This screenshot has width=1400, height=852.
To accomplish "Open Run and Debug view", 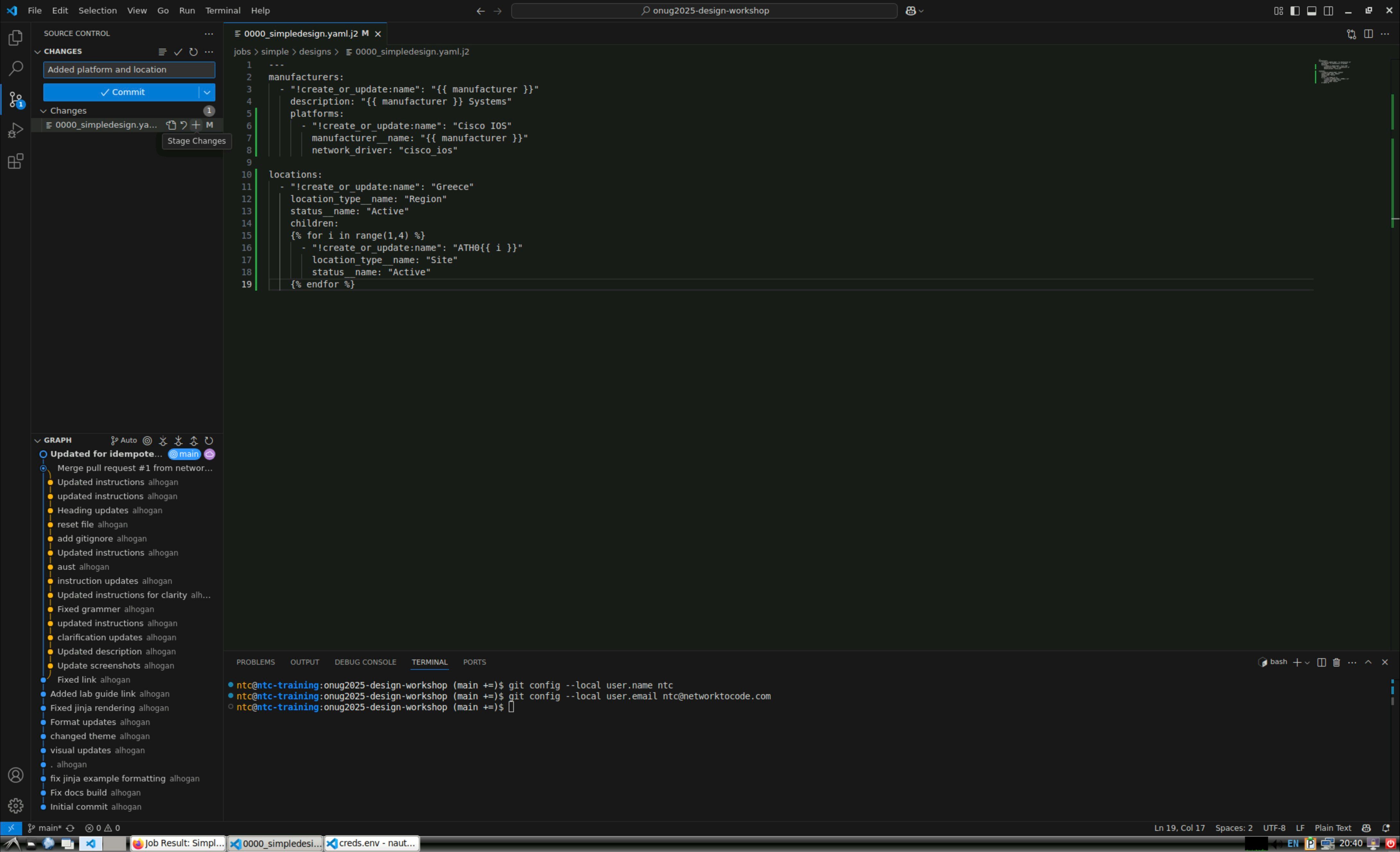I will click(15, 131).
